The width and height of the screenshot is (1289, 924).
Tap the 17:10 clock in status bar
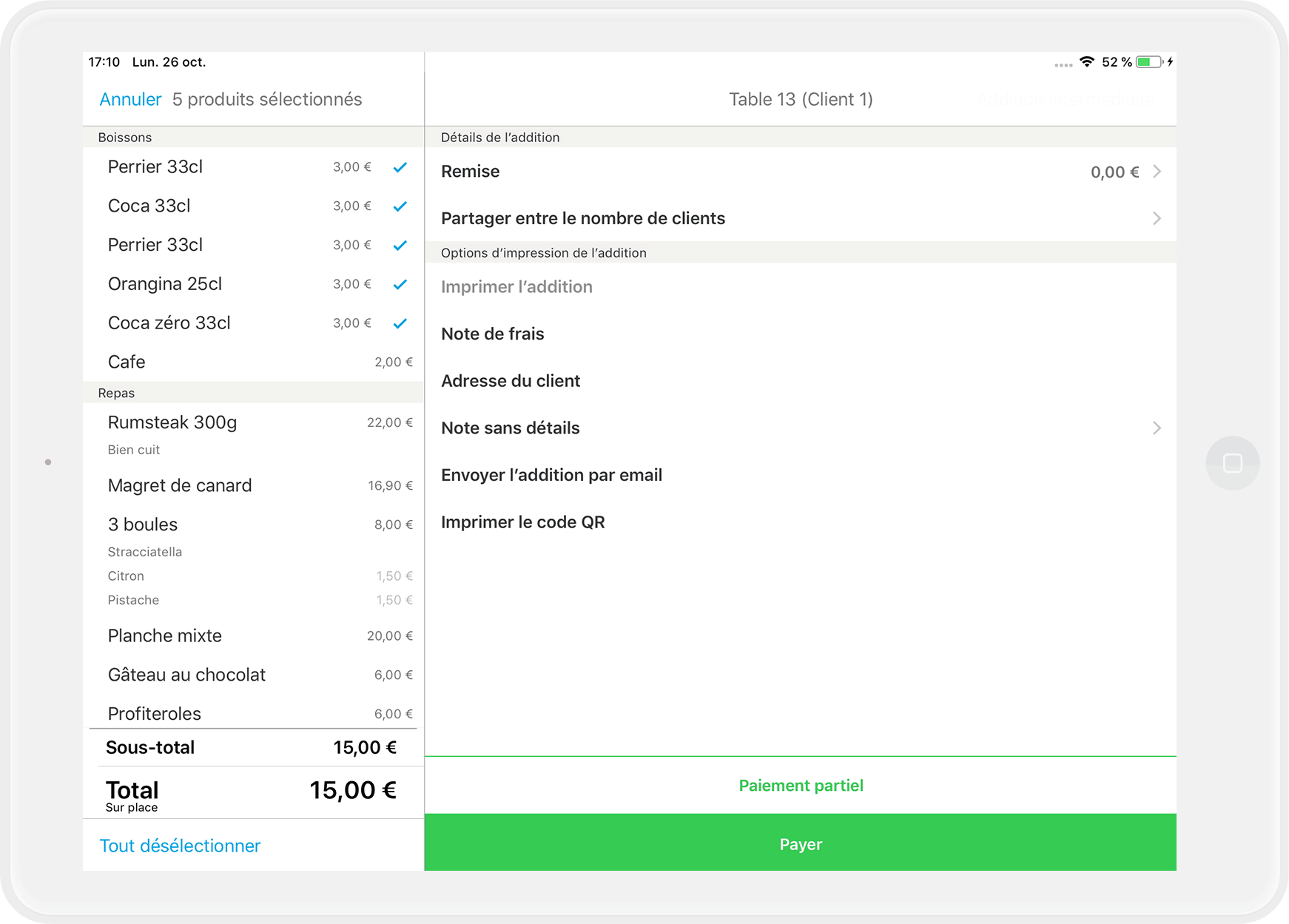click(x=104, y=62)
